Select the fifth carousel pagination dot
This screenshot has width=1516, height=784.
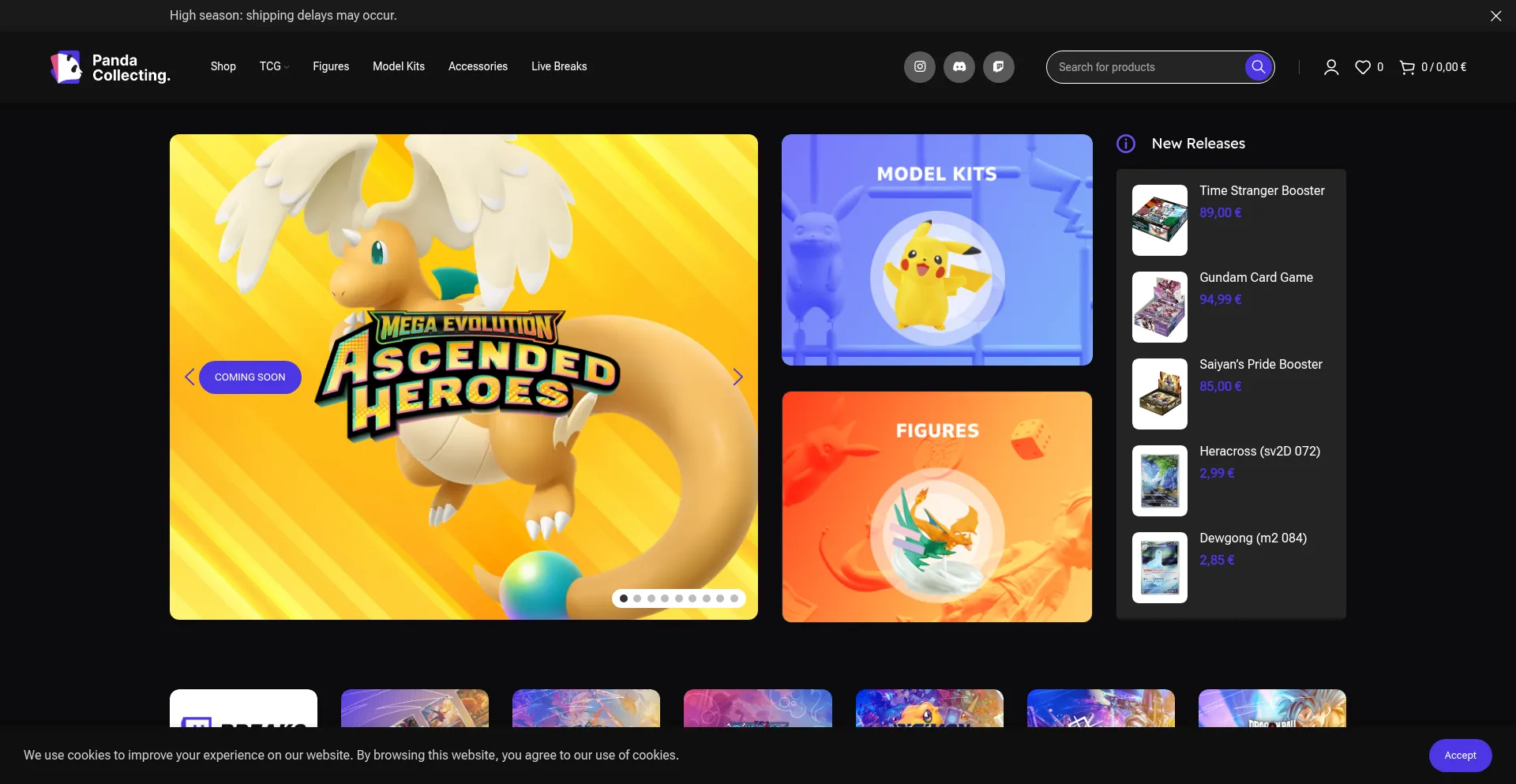pyautogui.click(x=679, y=598)
